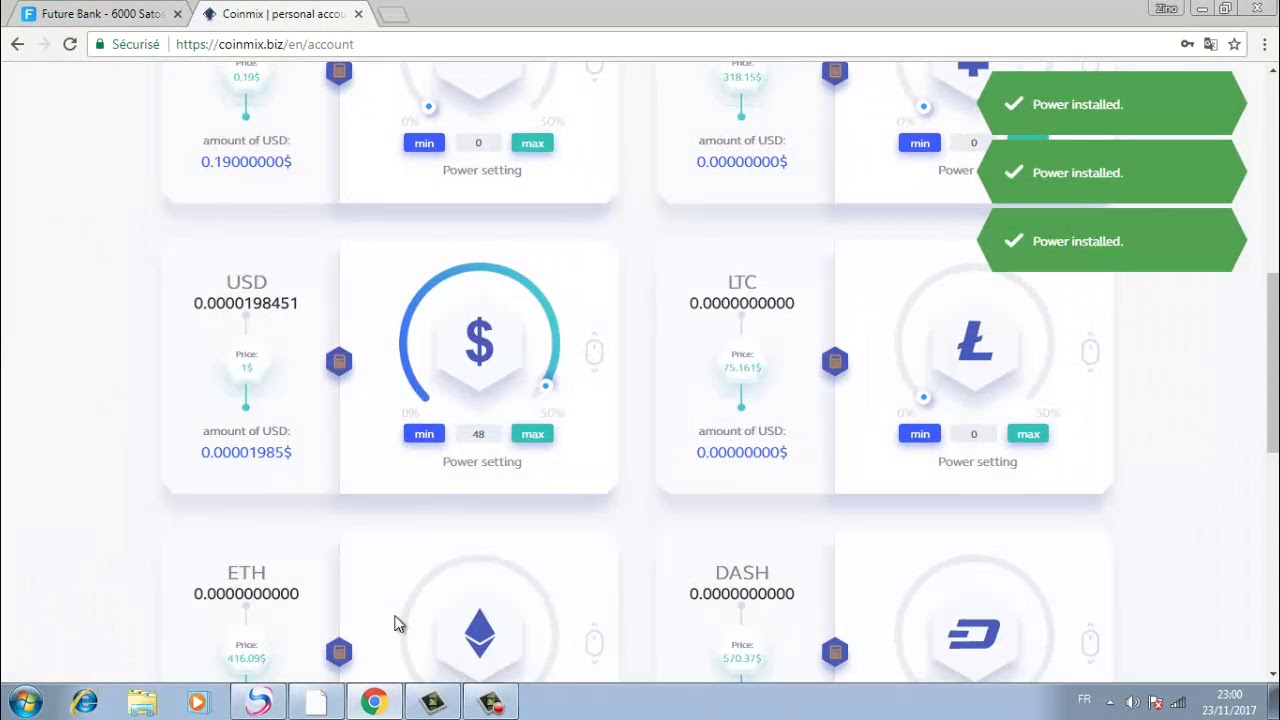1280x720 pixels.
Task: Dismiss the topmost Power installed notification
Action: tap(1112, 103)
